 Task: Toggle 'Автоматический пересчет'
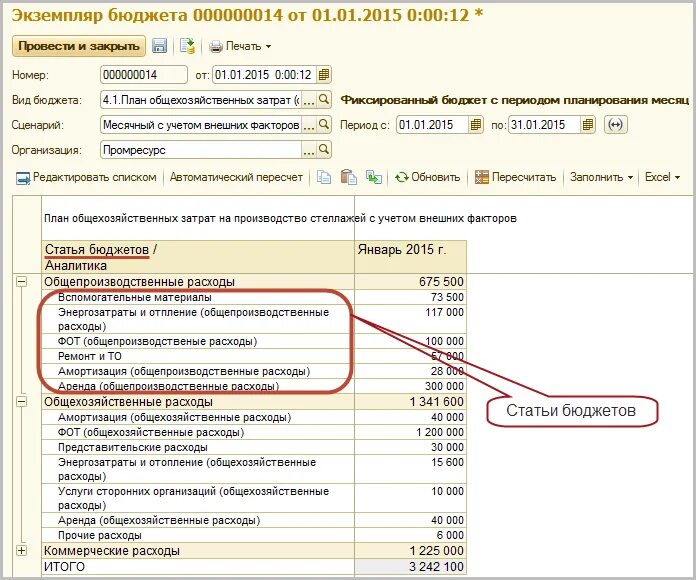(236, 178)
